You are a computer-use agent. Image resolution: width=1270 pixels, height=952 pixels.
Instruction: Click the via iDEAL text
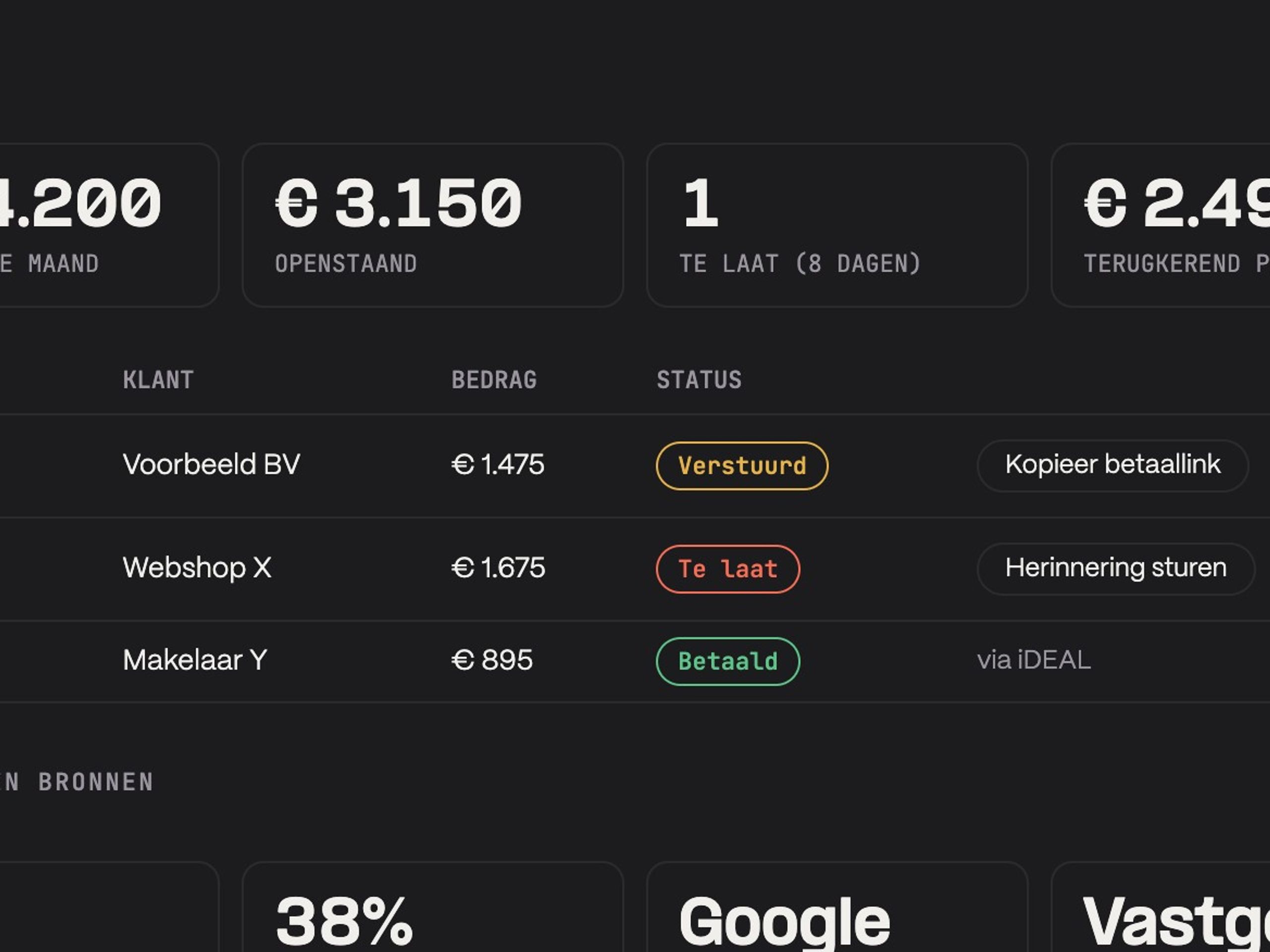[1034, 660]
